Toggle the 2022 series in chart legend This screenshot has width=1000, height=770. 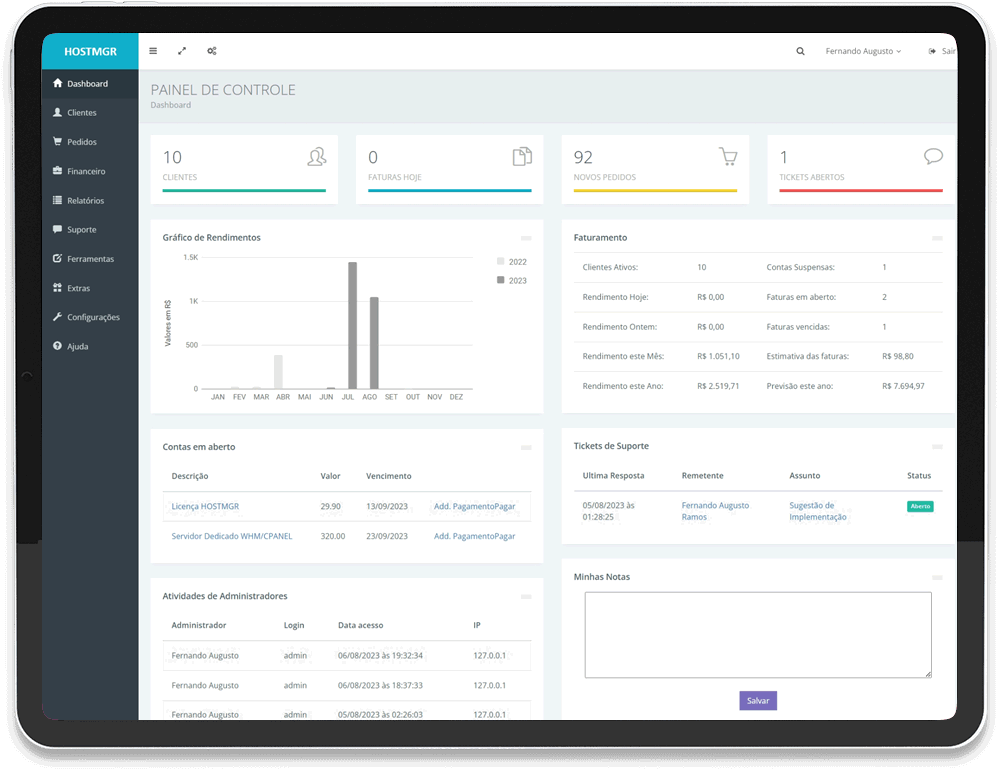(511, 262)
